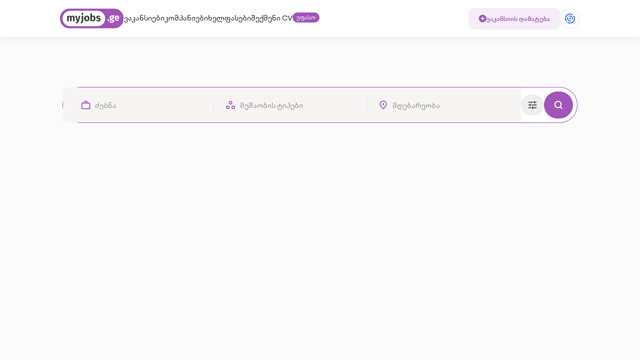
Task: Run search with purple magnifier button
Action: (558, 105)
